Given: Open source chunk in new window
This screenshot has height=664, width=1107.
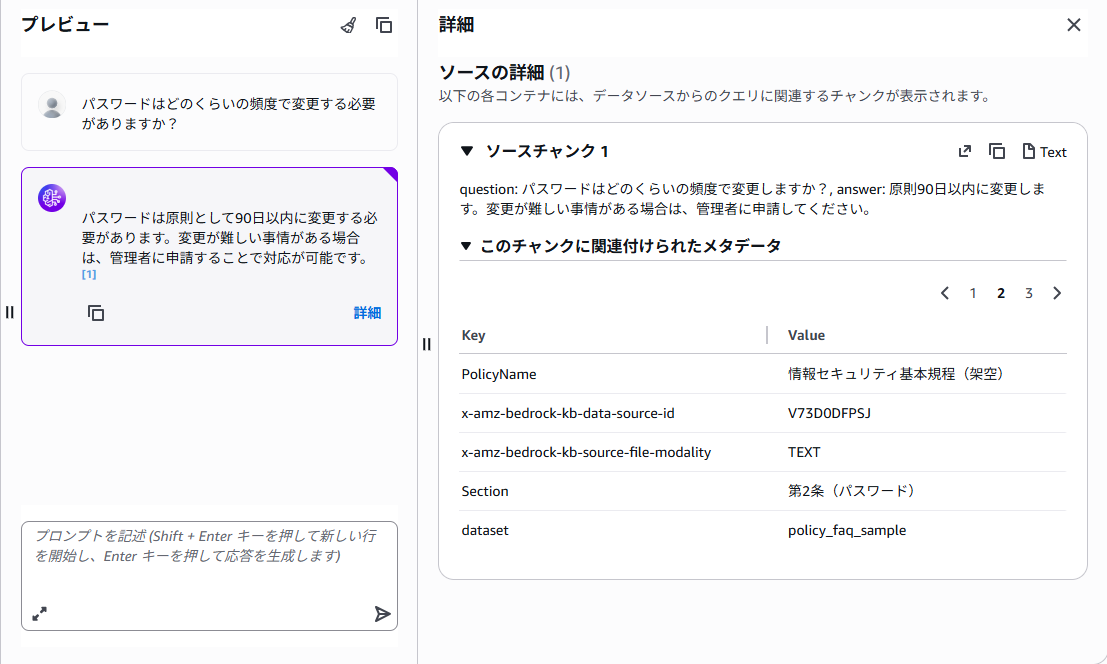Looking at the screenshot, I should pos(964,151).
